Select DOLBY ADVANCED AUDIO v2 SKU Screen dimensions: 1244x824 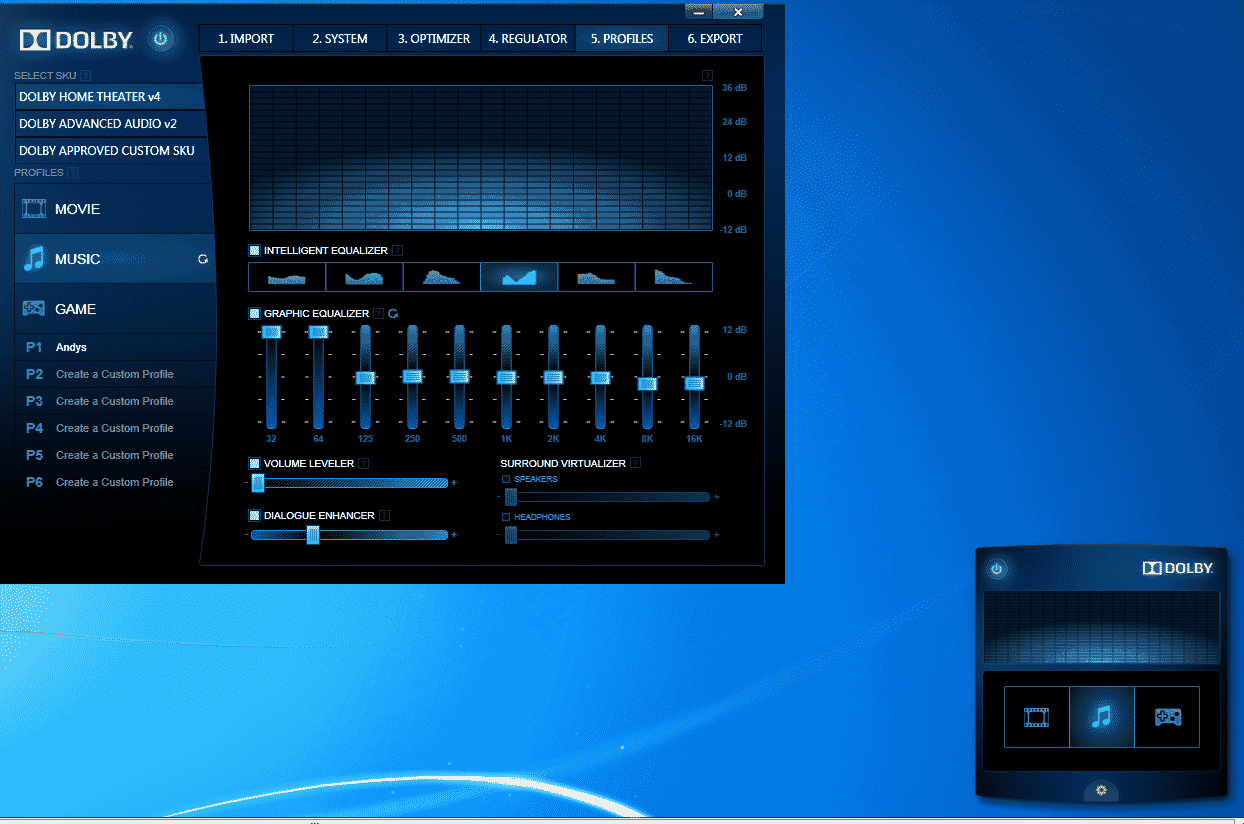tap(110, 124)
